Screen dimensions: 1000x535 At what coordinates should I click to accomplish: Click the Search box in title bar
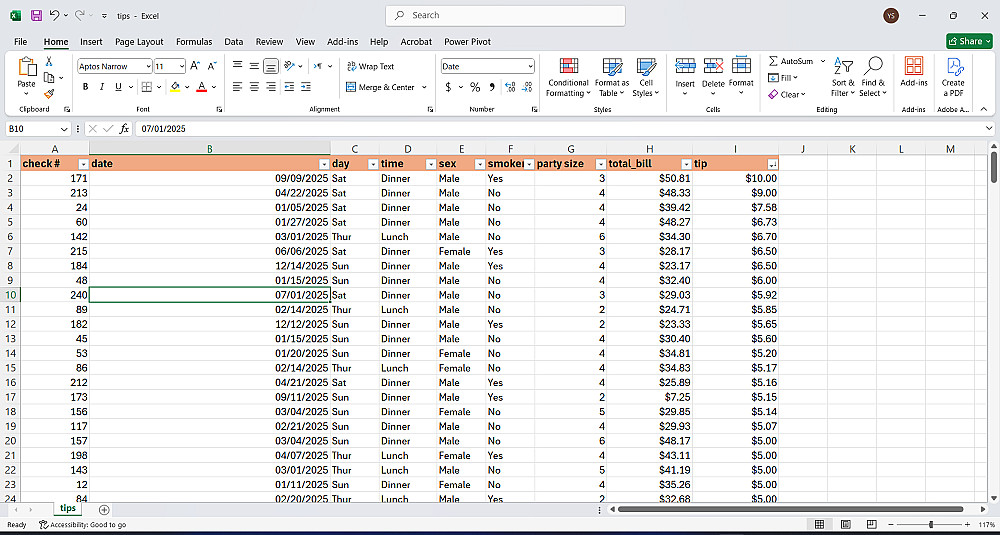(505, 15)
